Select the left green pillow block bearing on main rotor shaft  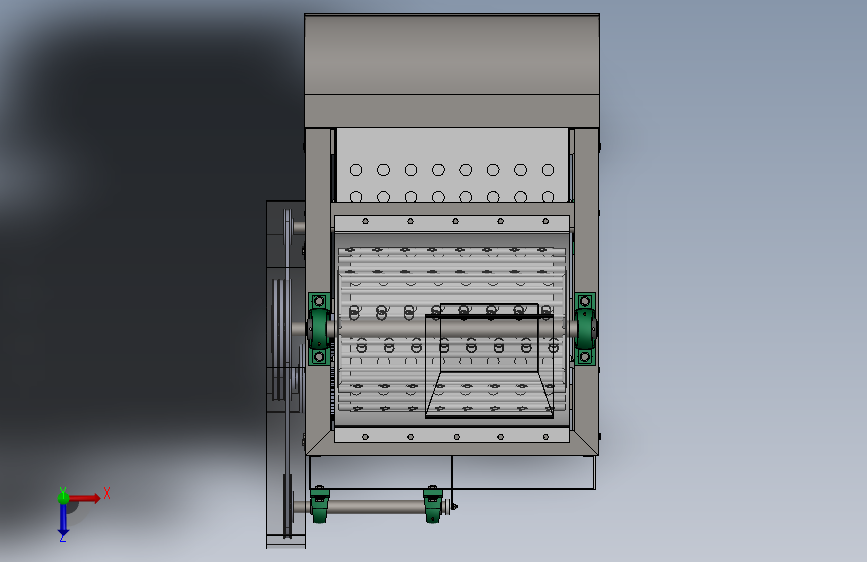(319, 329)
